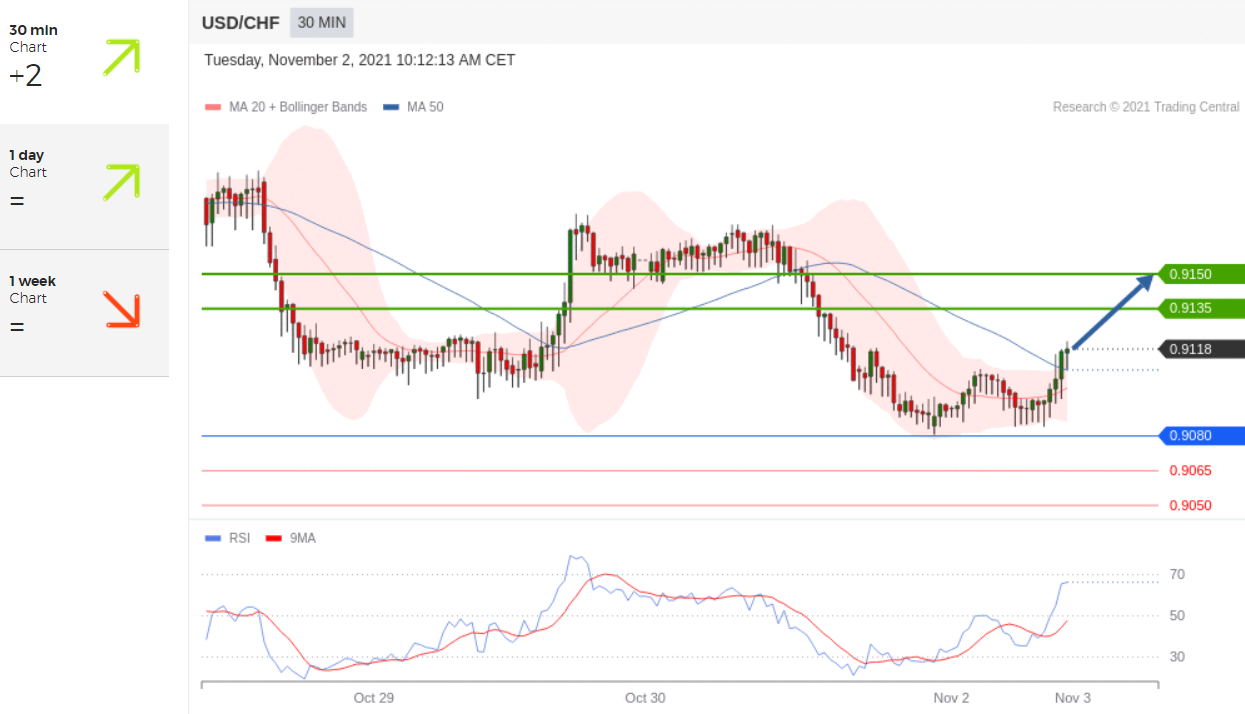Click the 1 week red down arrow icon
Viewport: 1245px width, 714px height.
121,310
